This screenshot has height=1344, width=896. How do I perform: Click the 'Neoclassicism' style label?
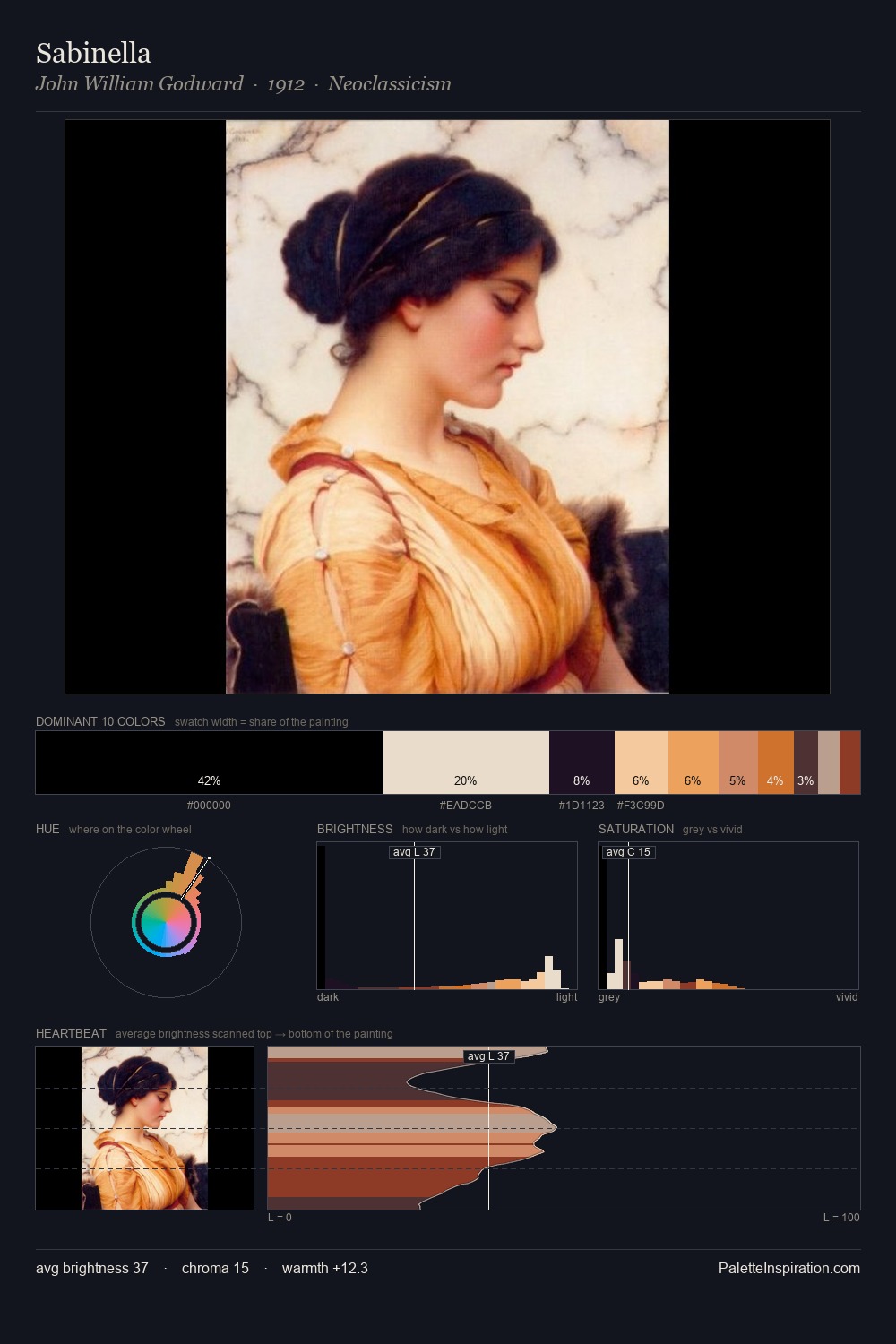point(389,83)
